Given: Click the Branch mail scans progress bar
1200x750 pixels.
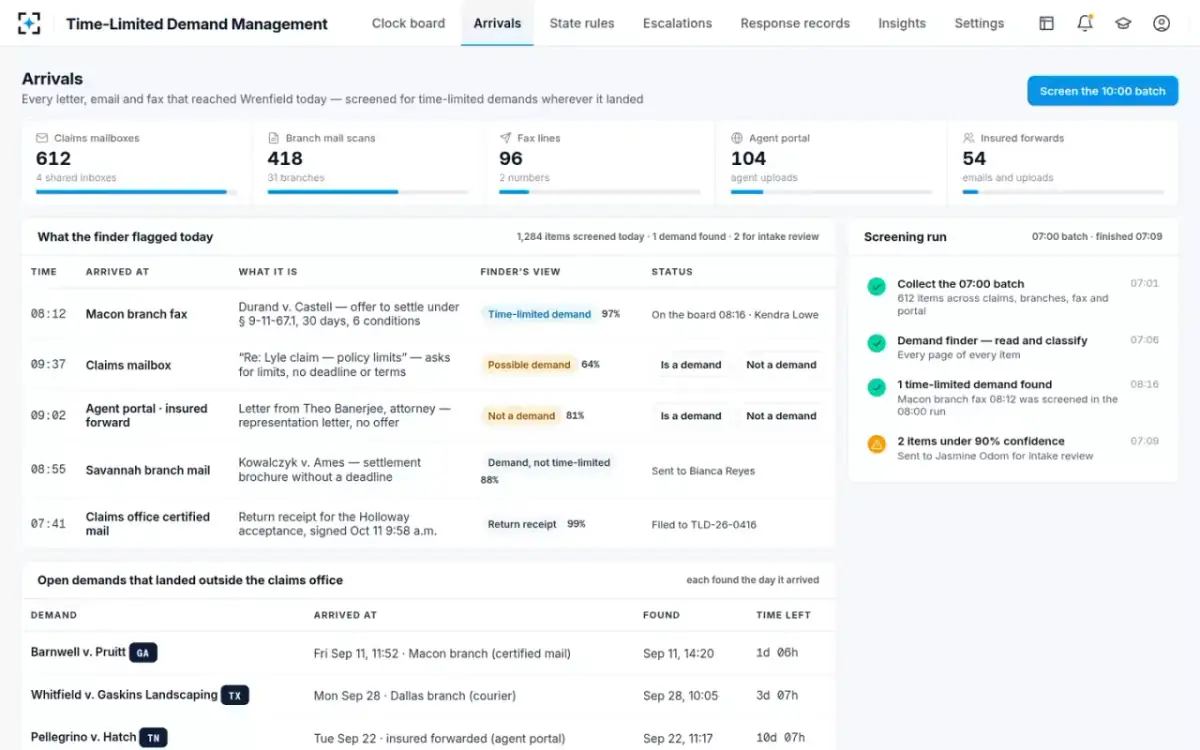Looking at the screenshot, I should (x=367, y=192).
